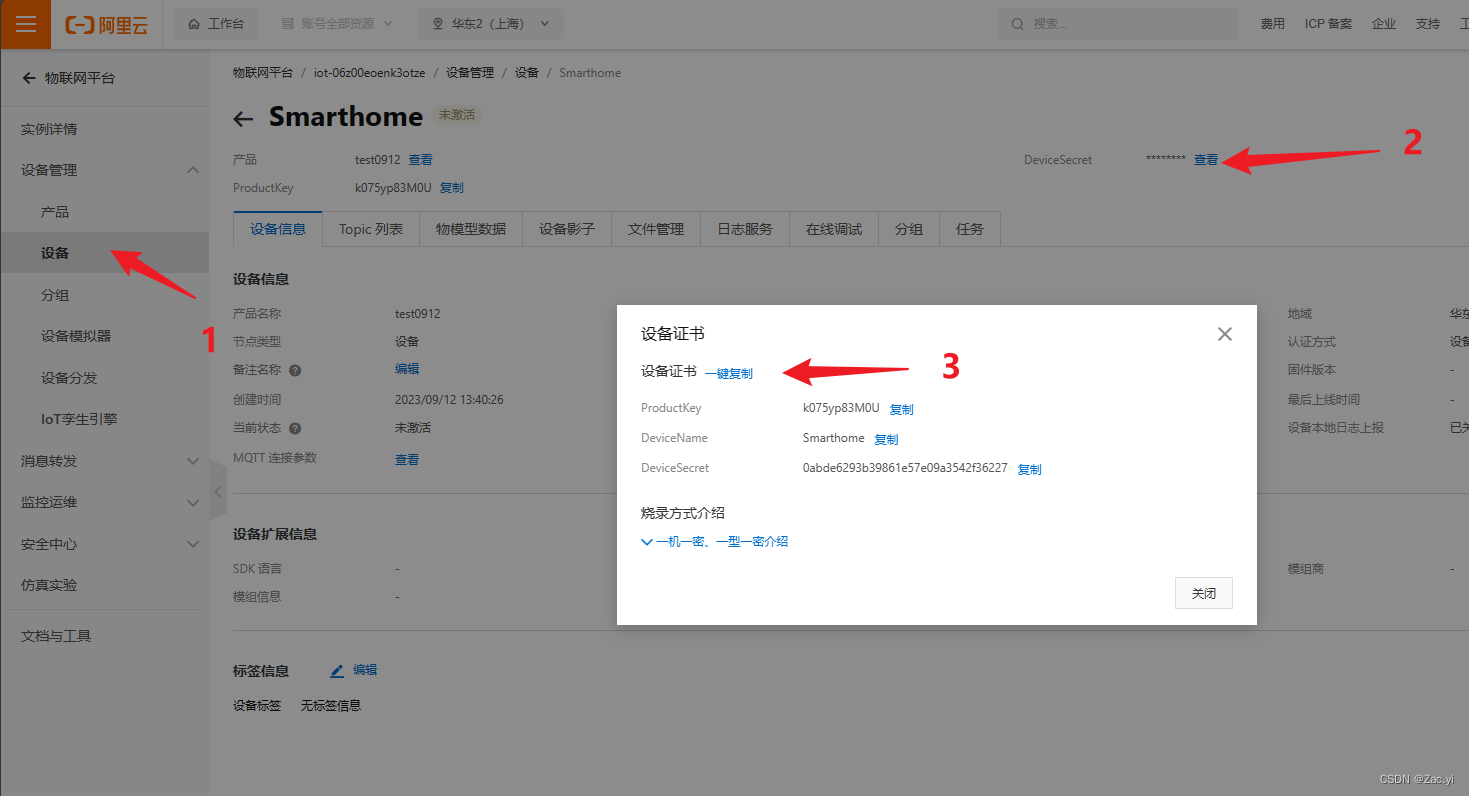
Task: Open 工作台 from the top bar
Action: coord(216,24)
